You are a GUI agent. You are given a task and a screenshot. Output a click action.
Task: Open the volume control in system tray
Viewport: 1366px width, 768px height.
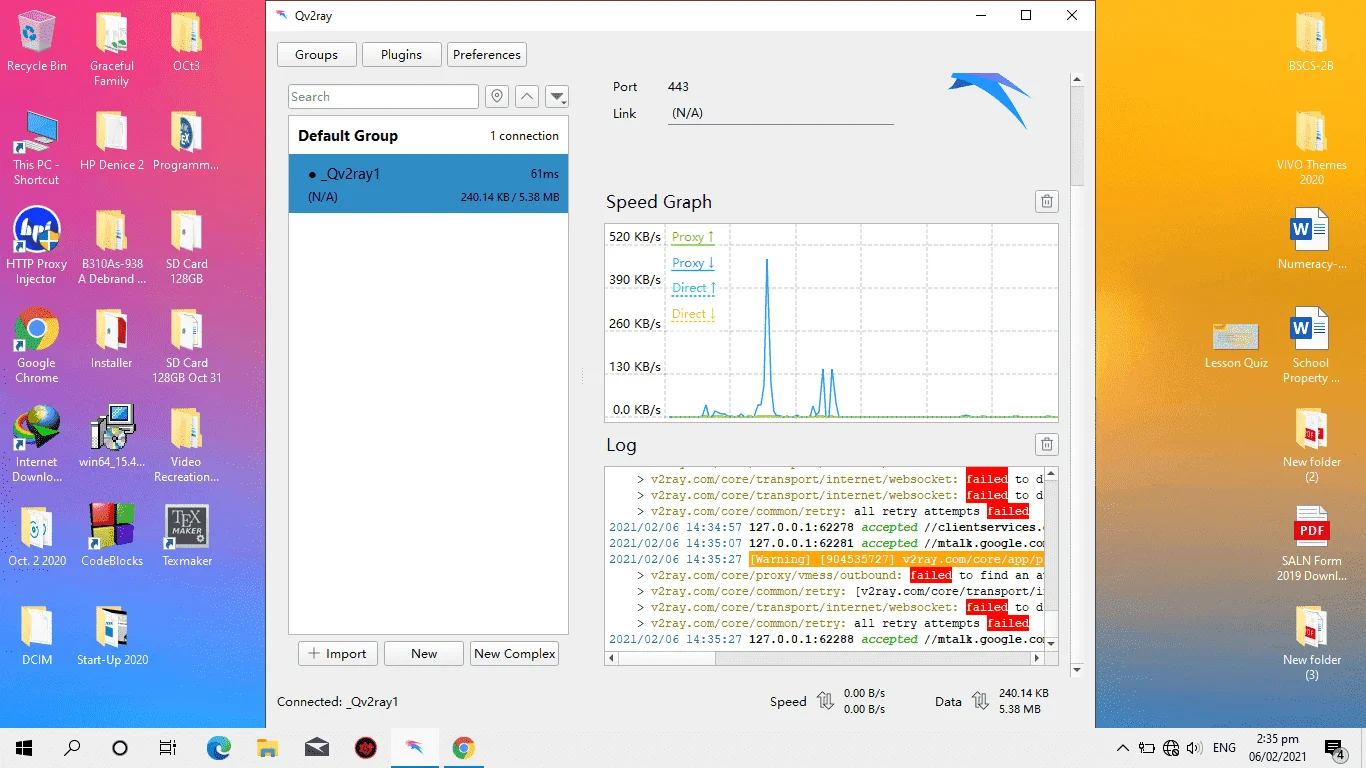[x=1194, y=747]
